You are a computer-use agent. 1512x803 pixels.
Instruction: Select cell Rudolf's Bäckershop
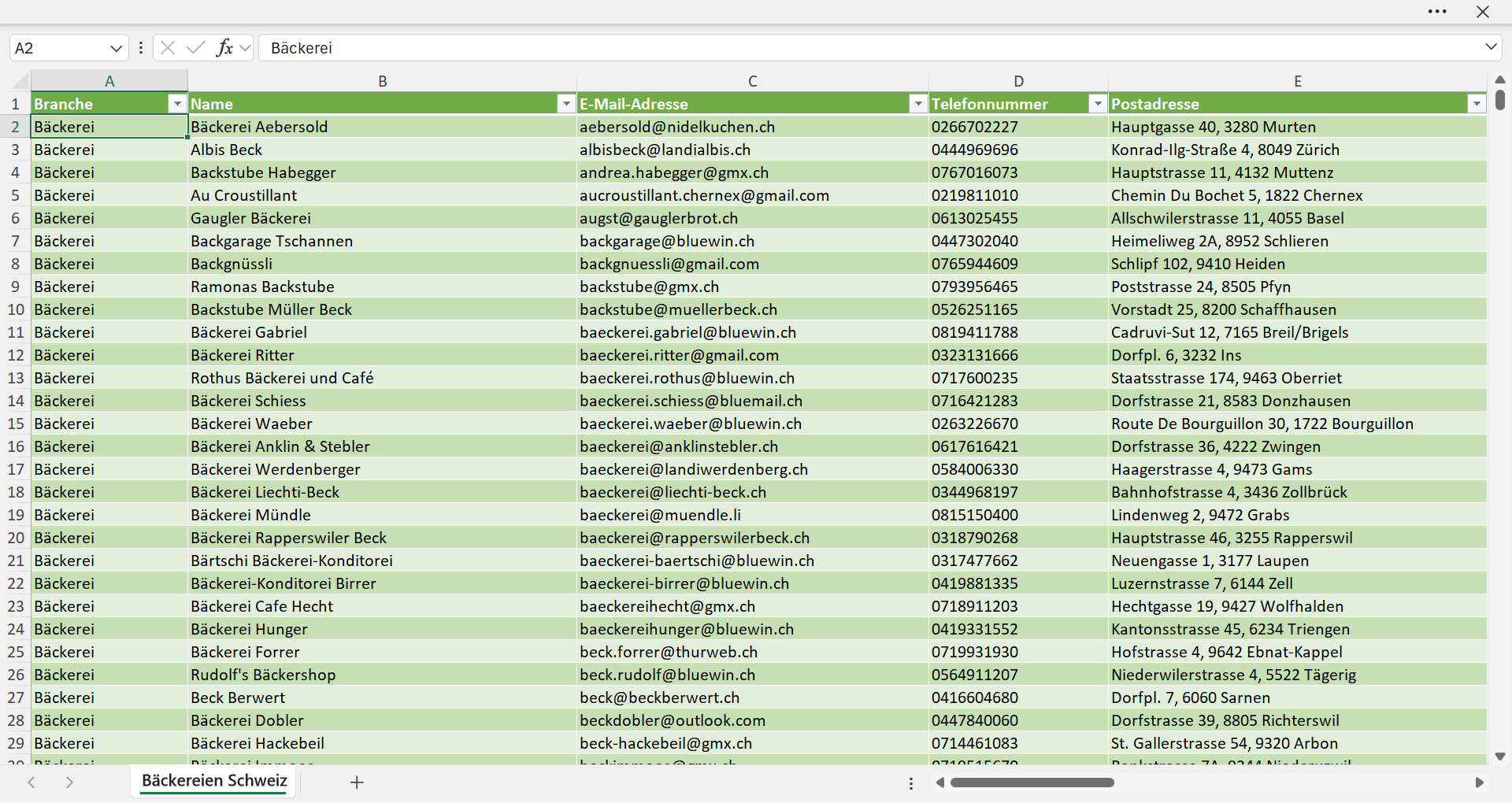pos(382,675)
